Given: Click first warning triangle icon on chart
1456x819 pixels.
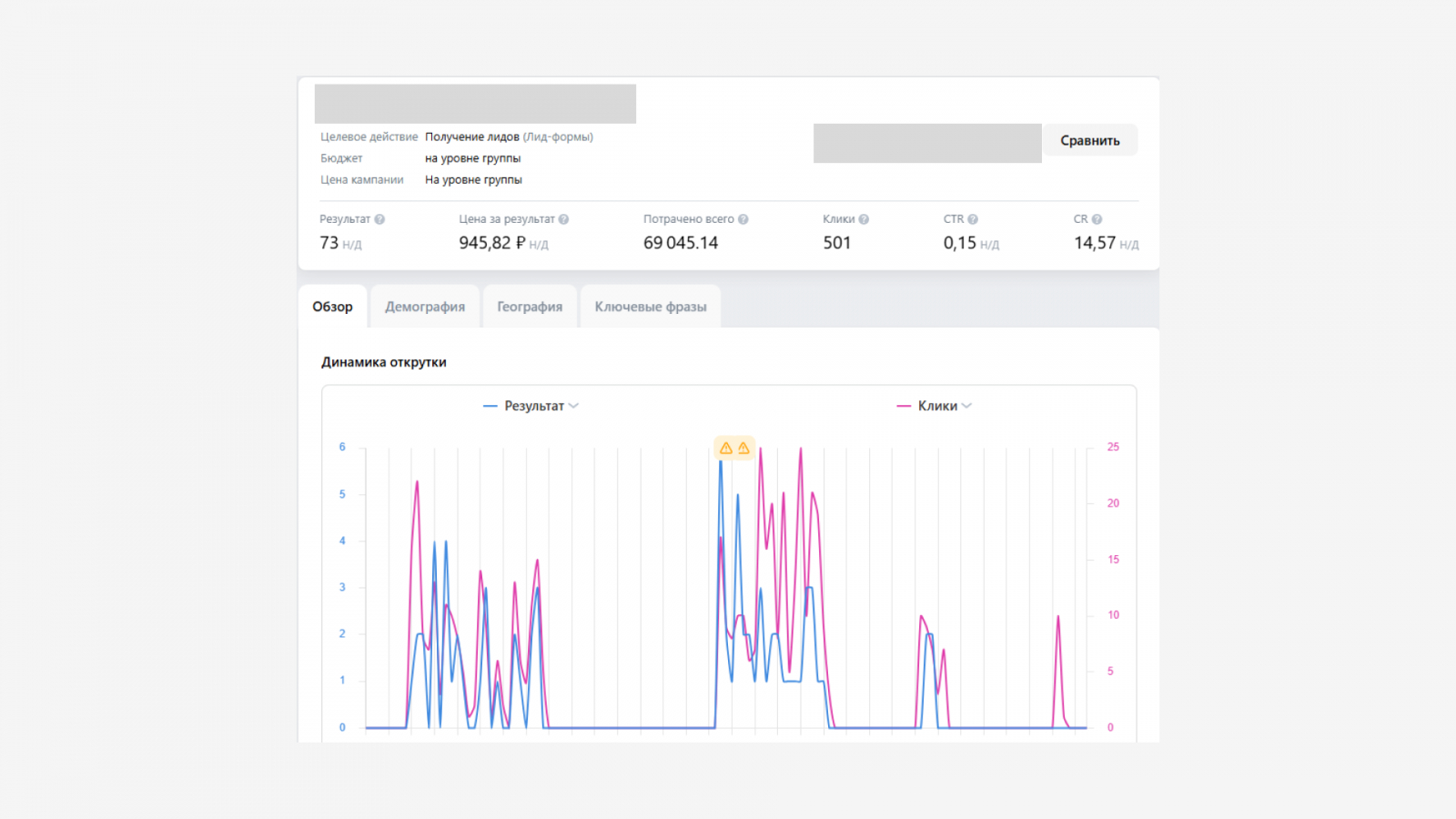Looking at the screenshot, I should [x=726, y=448].
